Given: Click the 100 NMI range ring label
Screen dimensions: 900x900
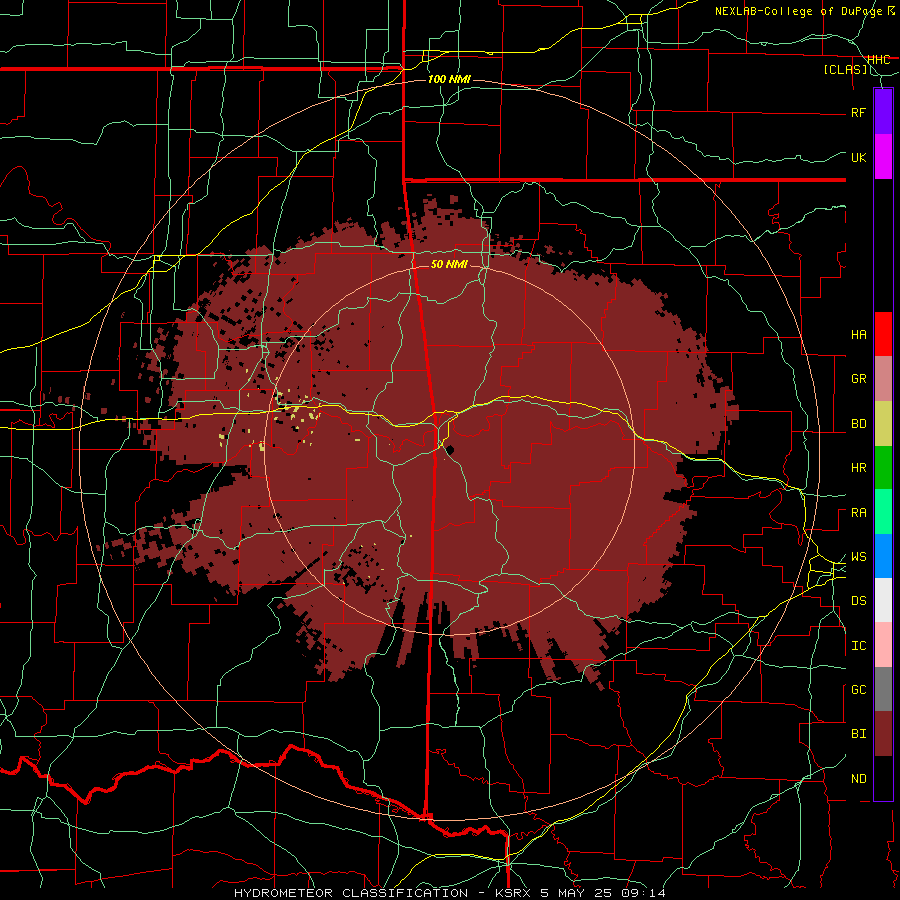Looking at the screenshot, I should (x=449, y=79).
